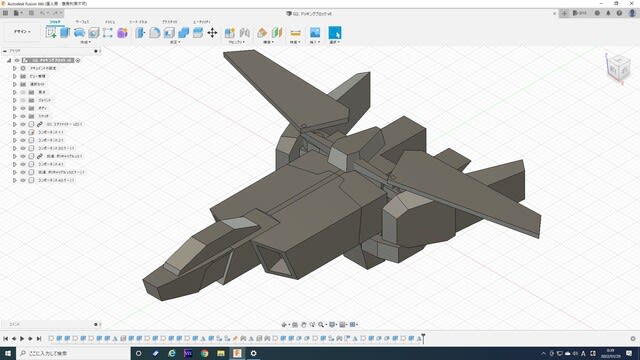Select the Extrude tool in toolbar
The image size is (640, 360).
click(x=65, y=33)
